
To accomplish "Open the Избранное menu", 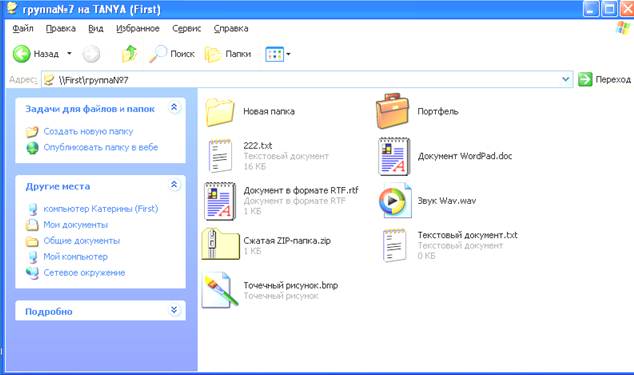I will tap(138, 28).
